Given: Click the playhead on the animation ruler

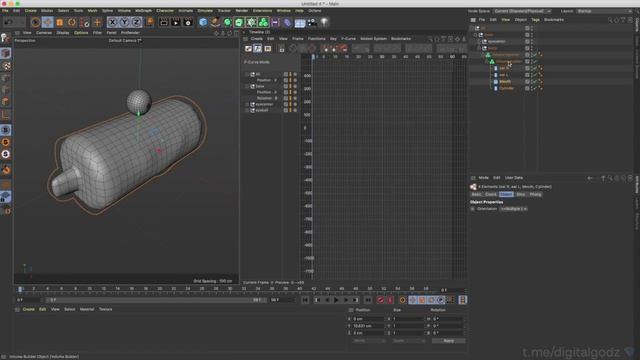Looking at the screenshot, I should coord(20,289).
